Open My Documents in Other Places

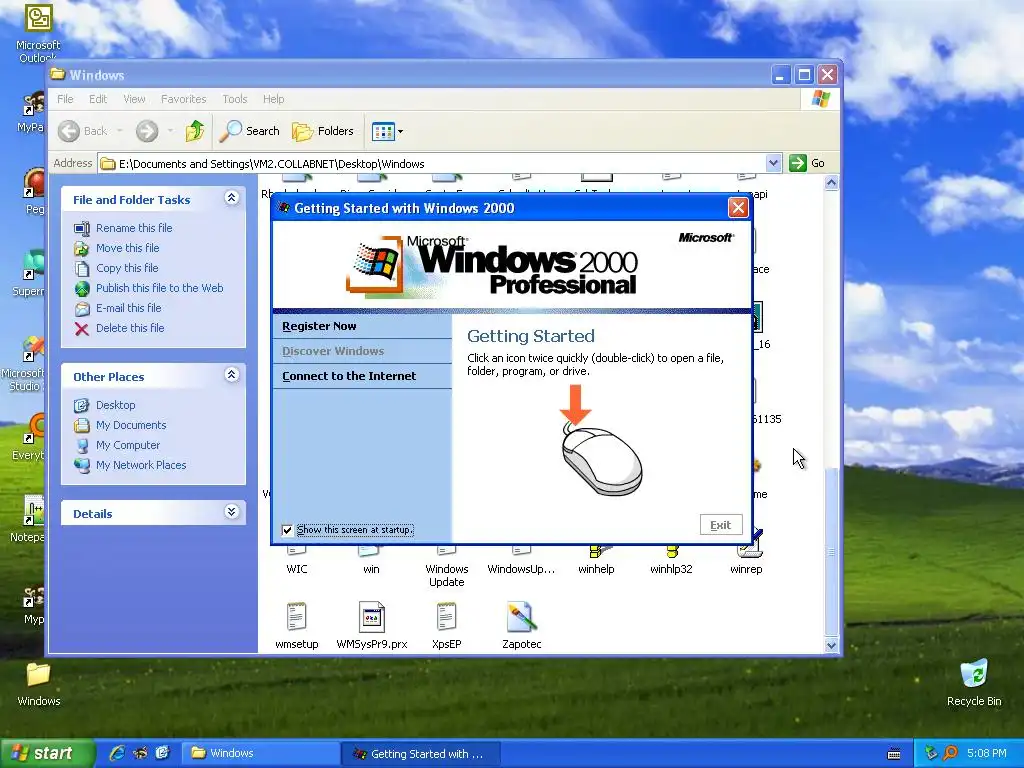point(131,425)
